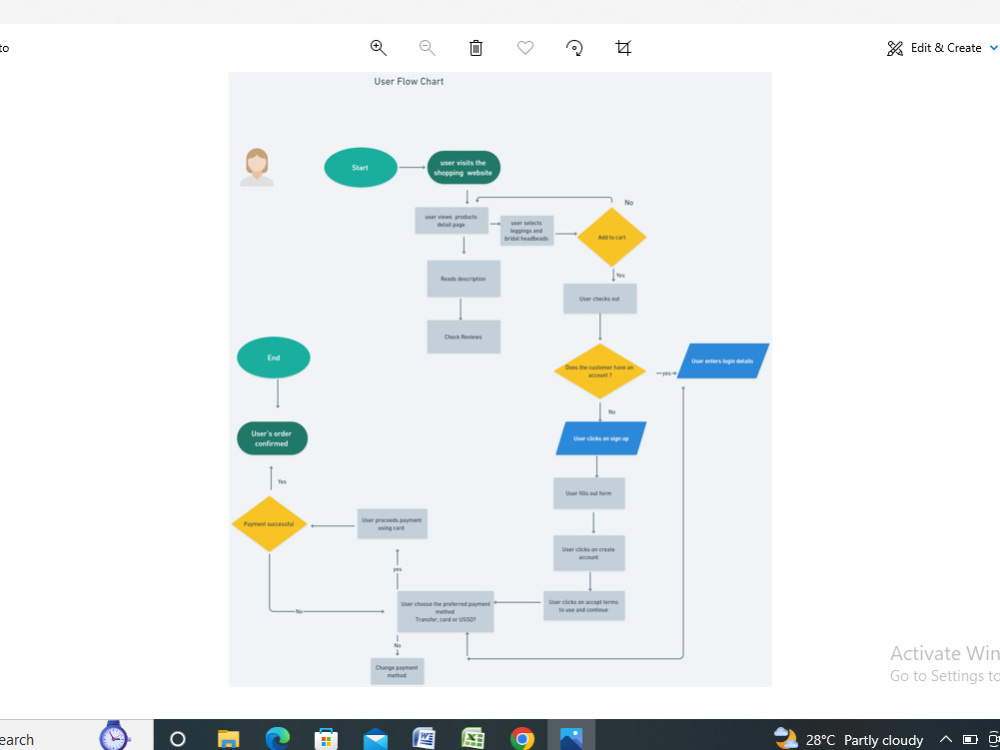This screenshot has width=1000, height=750.
Task: Launch Google Chrome from the taskbar
Action: click(522, 740)
